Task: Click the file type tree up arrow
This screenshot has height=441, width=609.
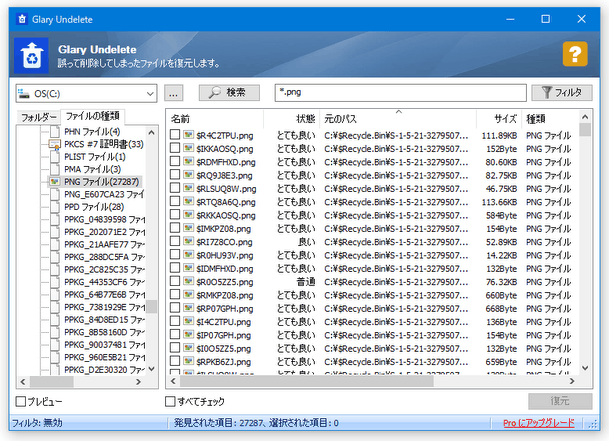Action: coord(152,132)
